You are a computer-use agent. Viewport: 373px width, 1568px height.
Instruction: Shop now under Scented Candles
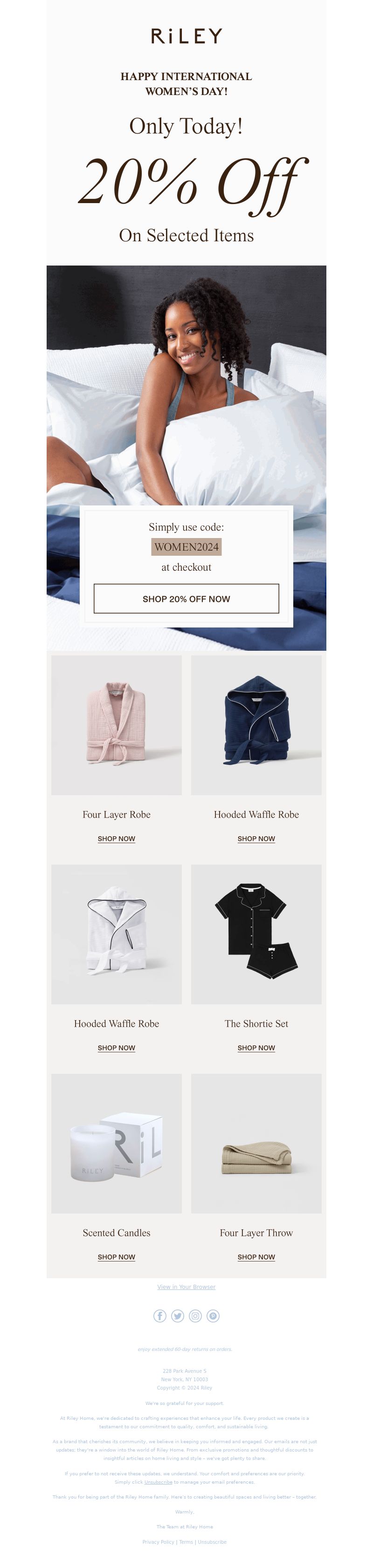[x=117, y=1257]
